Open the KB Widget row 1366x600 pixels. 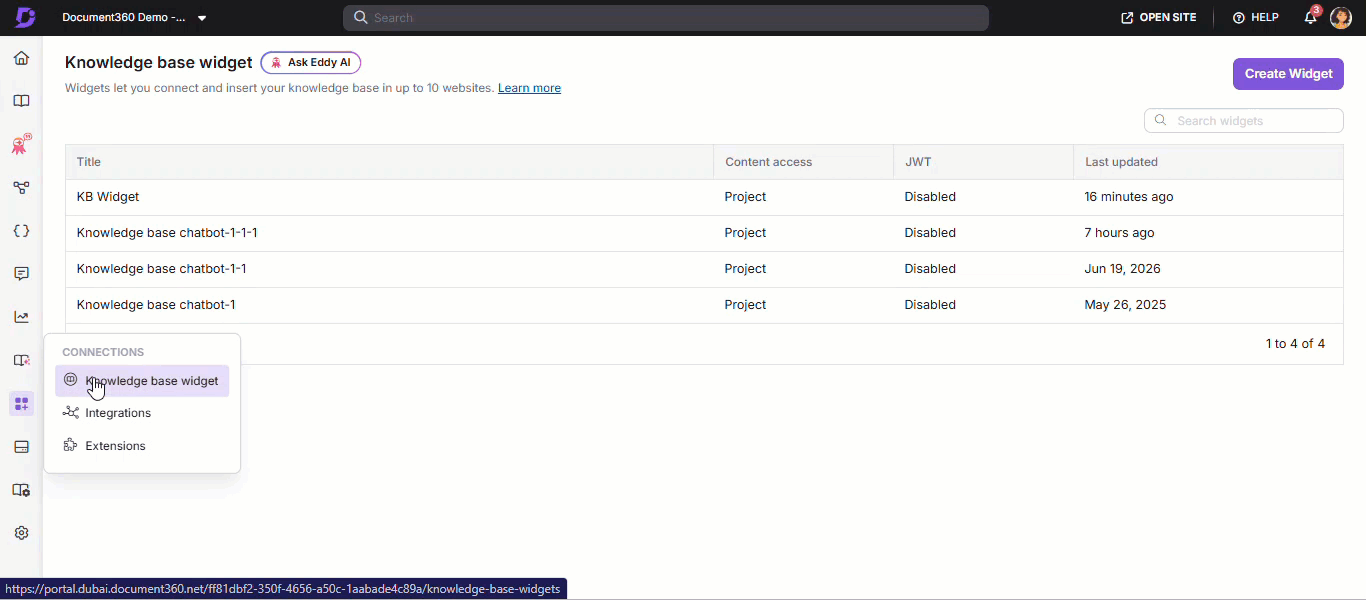pyautogui.click(x=704, y=197)
